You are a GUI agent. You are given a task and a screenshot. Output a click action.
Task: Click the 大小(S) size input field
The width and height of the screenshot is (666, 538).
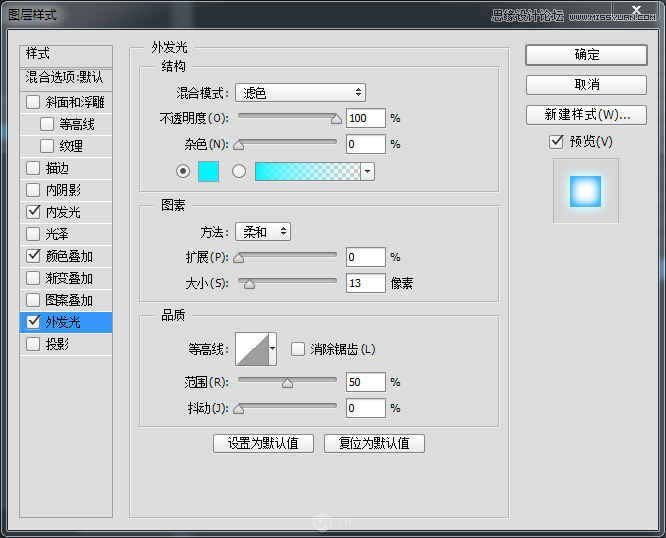pyautogui.click(x=366, y=283)
